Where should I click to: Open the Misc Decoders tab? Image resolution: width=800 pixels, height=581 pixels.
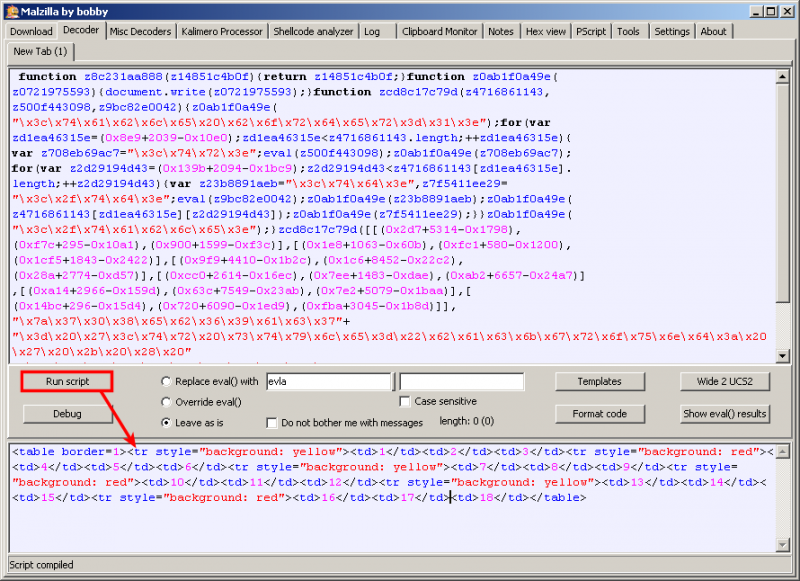coord(140,31)
